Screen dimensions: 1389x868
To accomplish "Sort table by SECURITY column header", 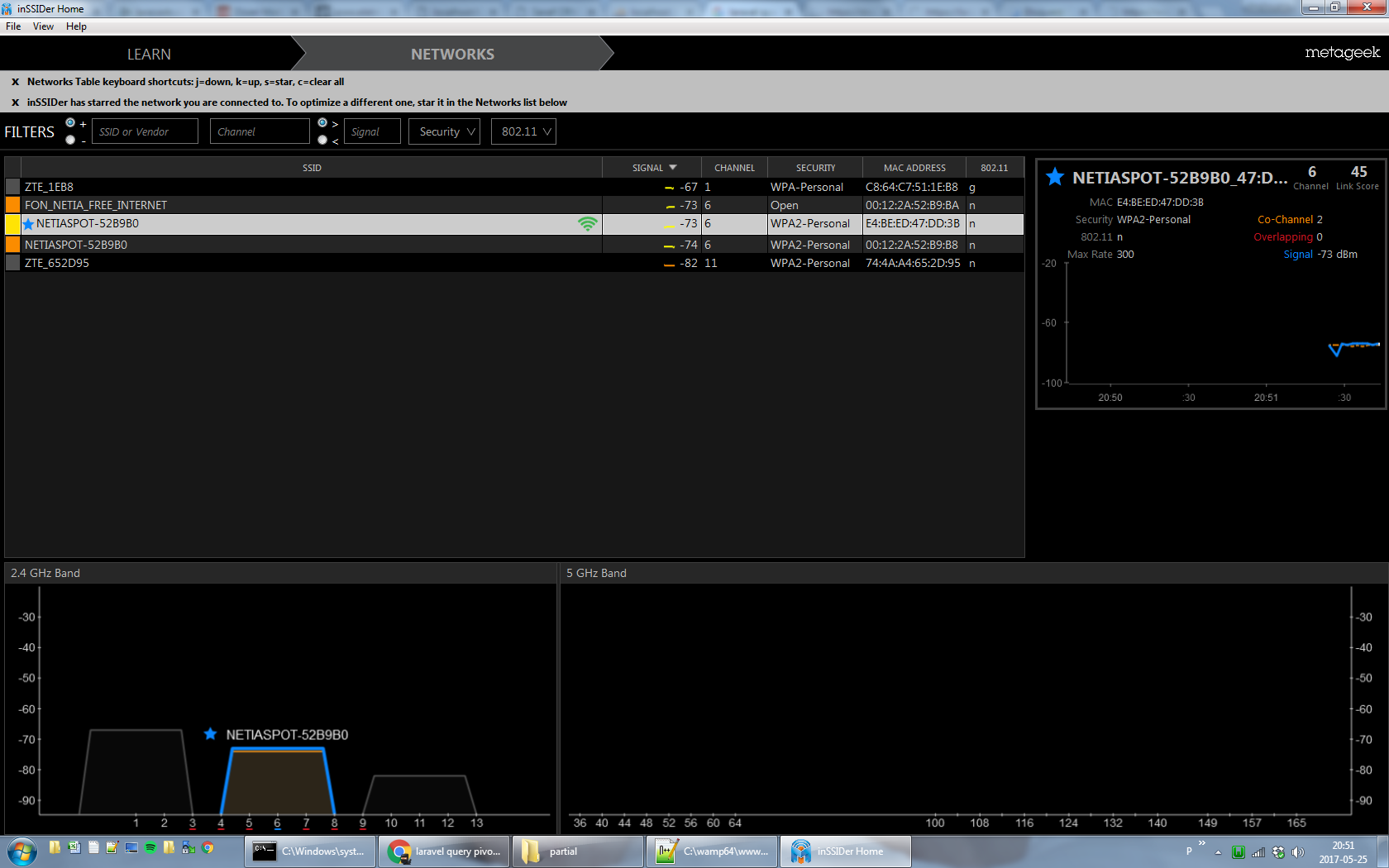I will pyautogui.click(x=815, y=168).
